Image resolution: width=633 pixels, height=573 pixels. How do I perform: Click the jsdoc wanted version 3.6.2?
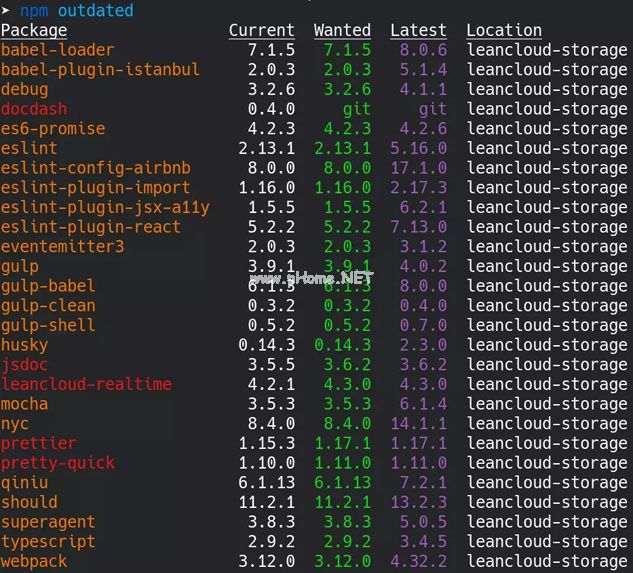[342, 365]
